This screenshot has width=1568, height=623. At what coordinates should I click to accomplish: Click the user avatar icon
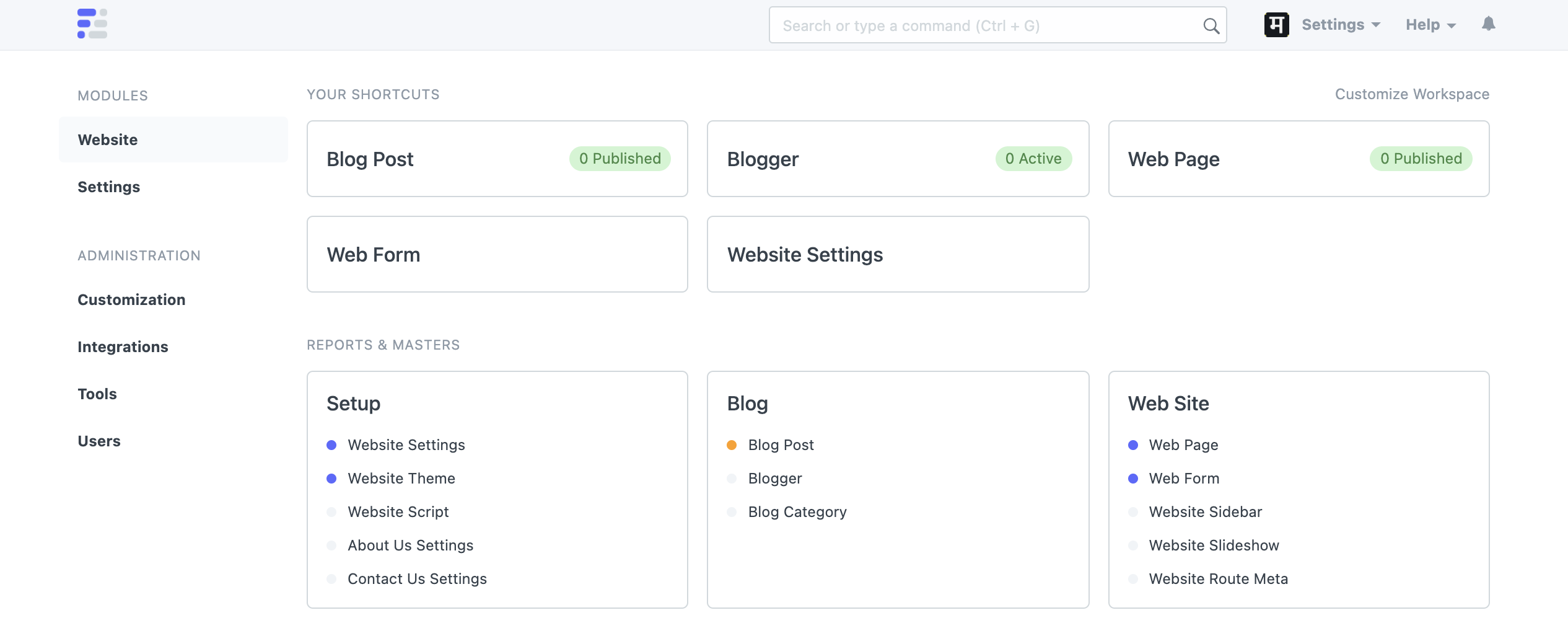click(x=1276, y=25)
